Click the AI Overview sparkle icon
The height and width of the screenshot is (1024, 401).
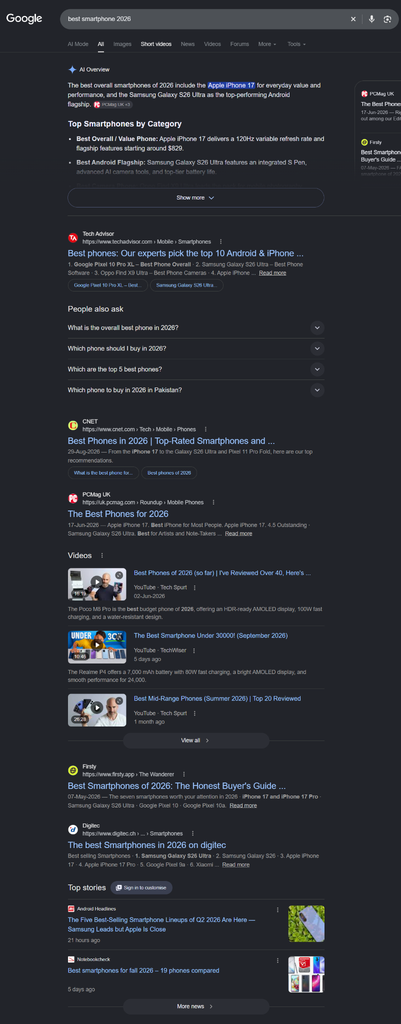pyautogui.click(x=72, y=69)
